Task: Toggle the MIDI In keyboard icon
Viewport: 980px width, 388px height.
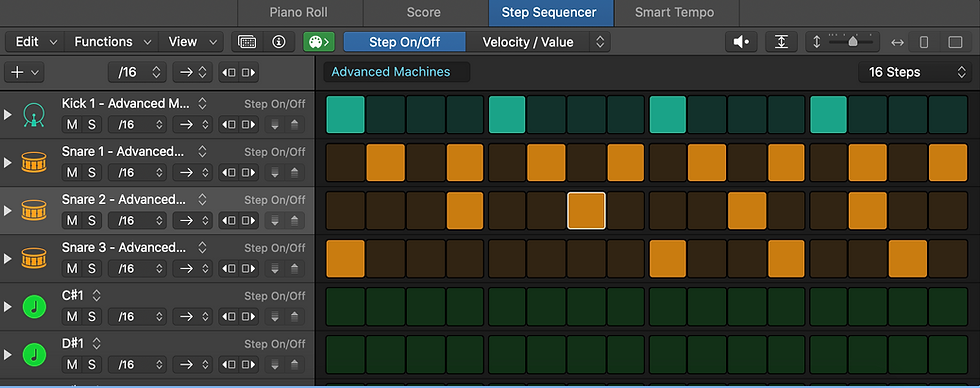Action: pos(247,42)
